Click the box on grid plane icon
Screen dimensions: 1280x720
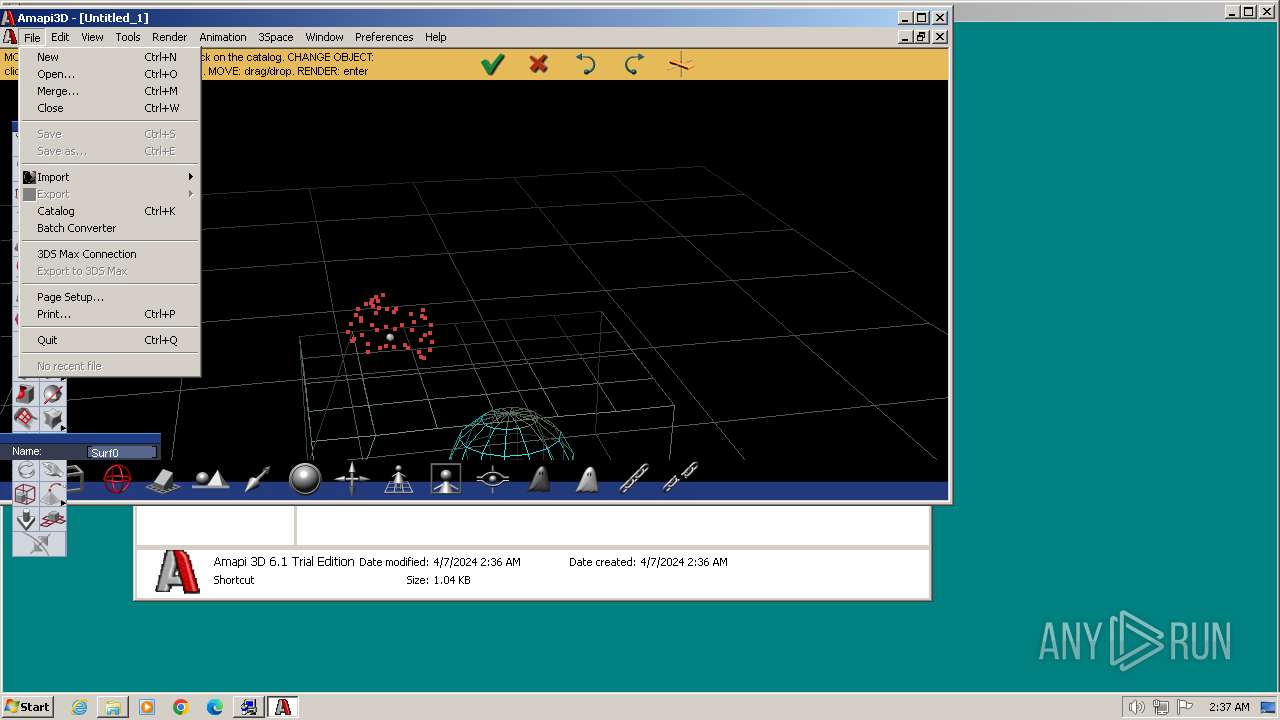click(163, 481)
